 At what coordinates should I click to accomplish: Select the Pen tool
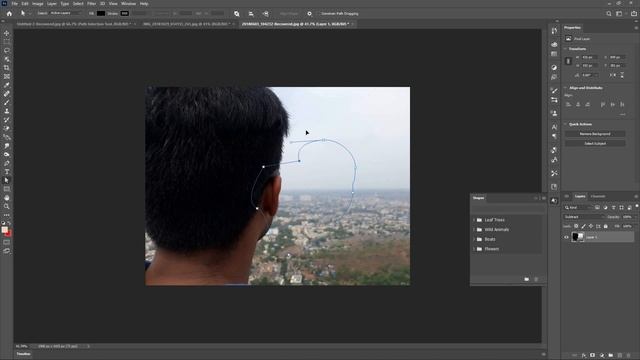point(7,163)
